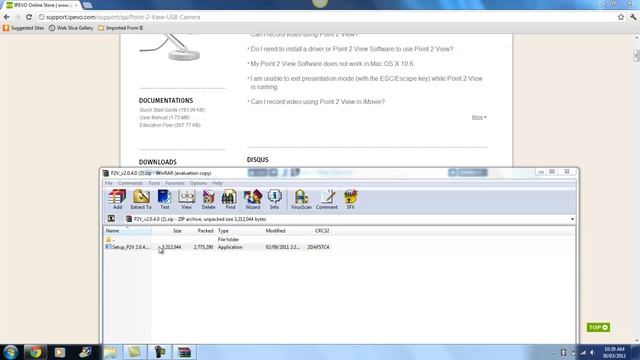
Task: Click the SFX toolbar icon
Action: tap(350, 200)
